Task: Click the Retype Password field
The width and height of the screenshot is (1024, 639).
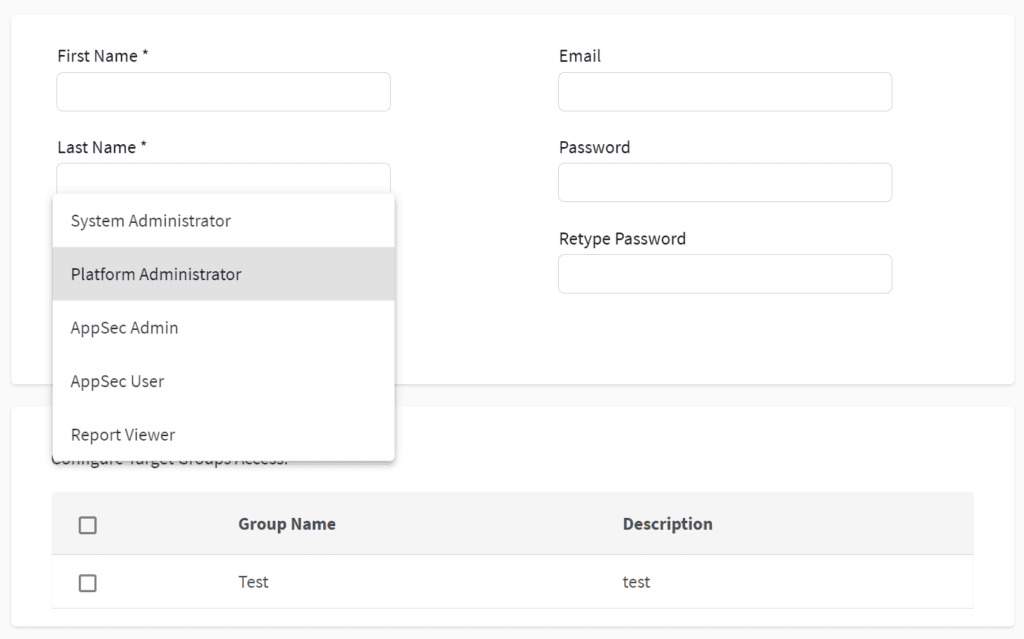Action: (x=725, y=274)
